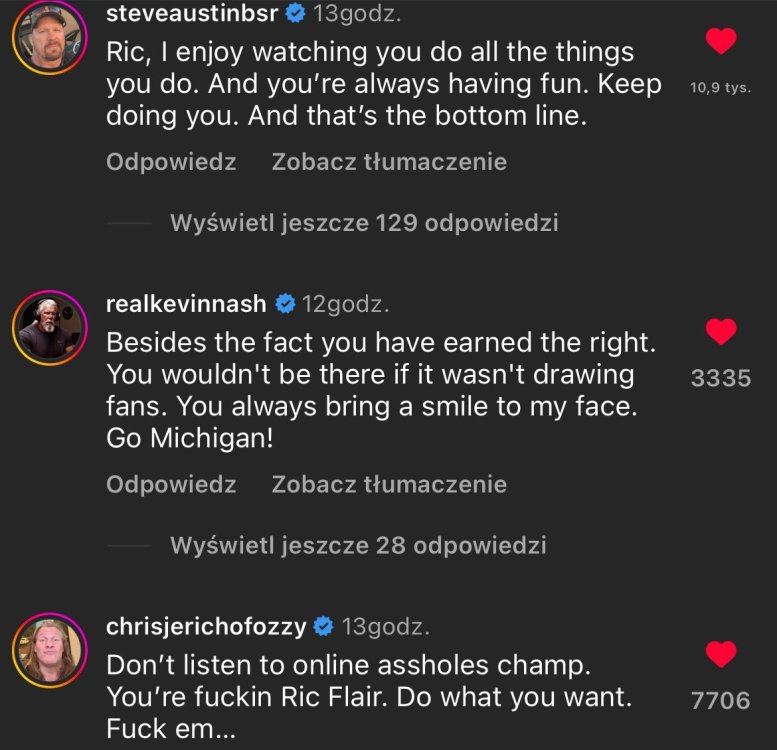This screenshot has height=750, width=777.
Task: Toggle the heart on chrisjerichofozzy's comment
Action: pyautogui.click(x=721, y=654)
